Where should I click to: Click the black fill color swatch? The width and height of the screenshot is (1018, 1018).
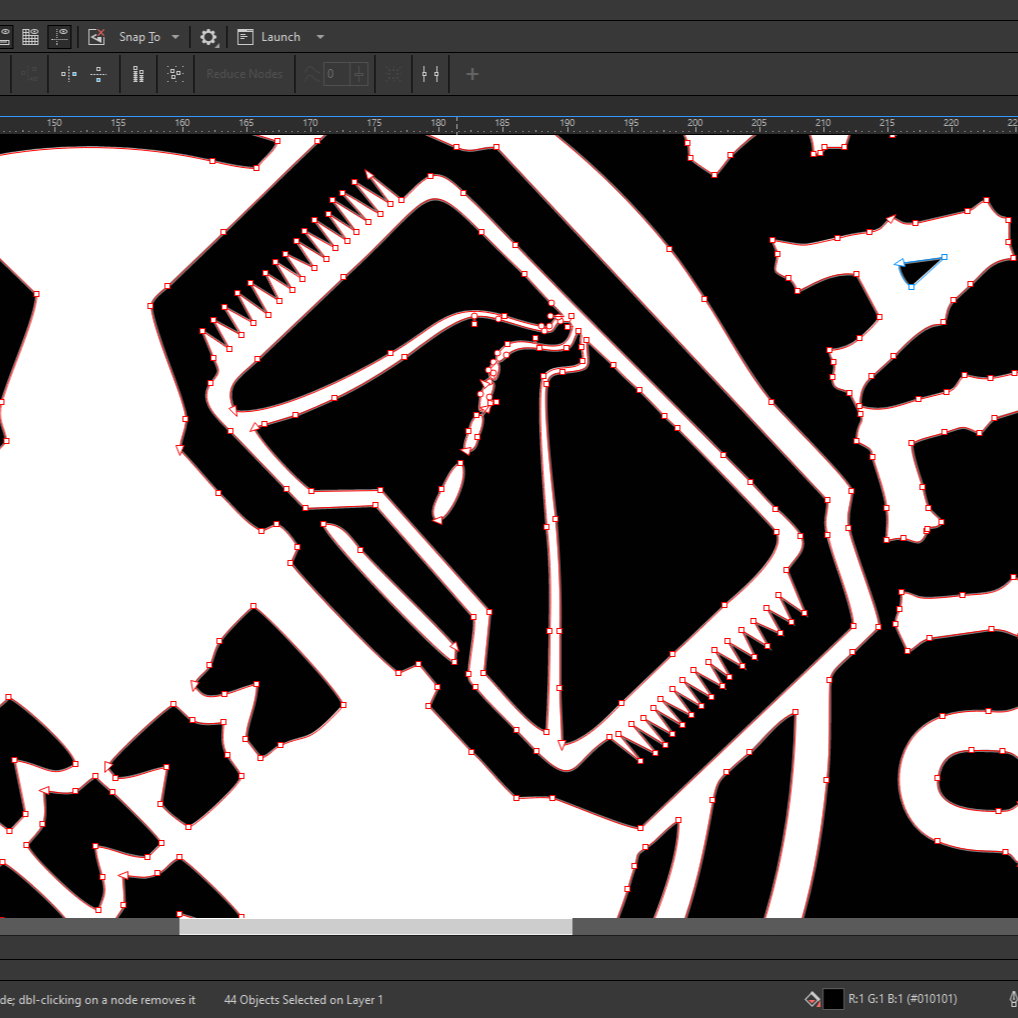point(833,999)
